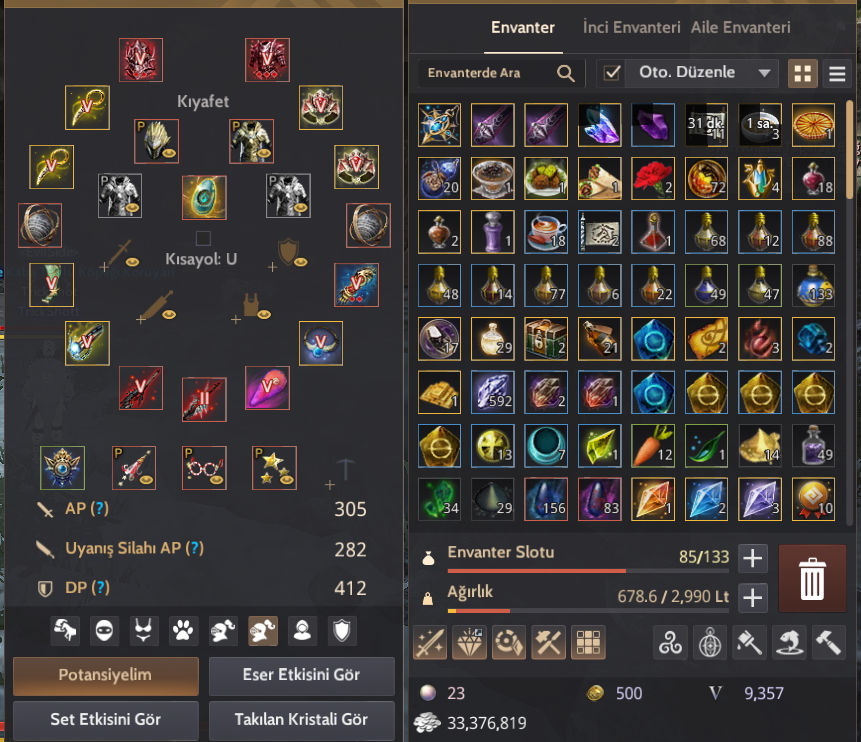Viewport: 861px width, 742px height.
Task: Click Takılan Kristali Gör button
Action: tap(301, 719)
